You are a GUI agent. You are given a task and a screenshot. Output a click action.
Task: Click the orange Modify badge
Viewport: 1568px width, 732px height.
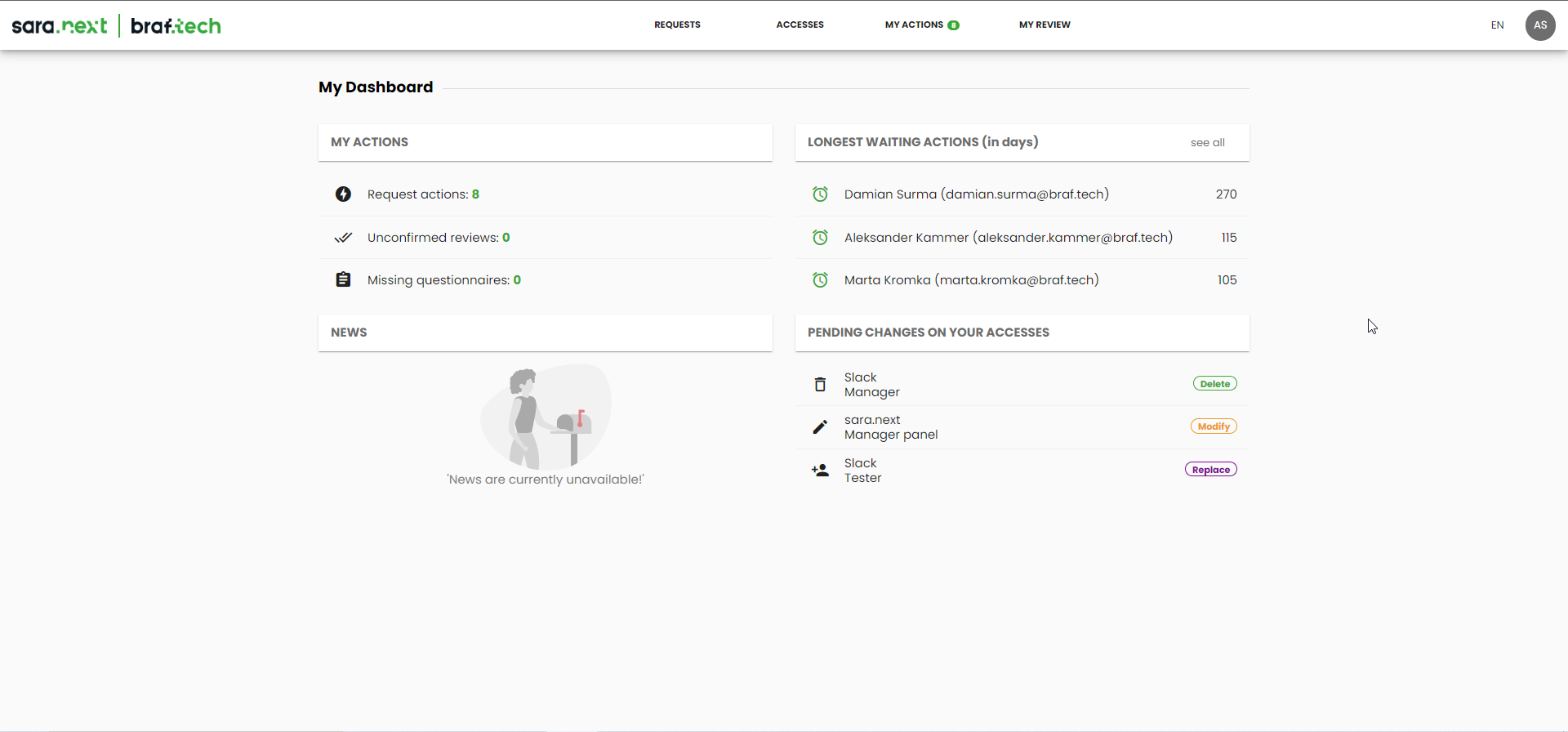(x=1214, y=426)
